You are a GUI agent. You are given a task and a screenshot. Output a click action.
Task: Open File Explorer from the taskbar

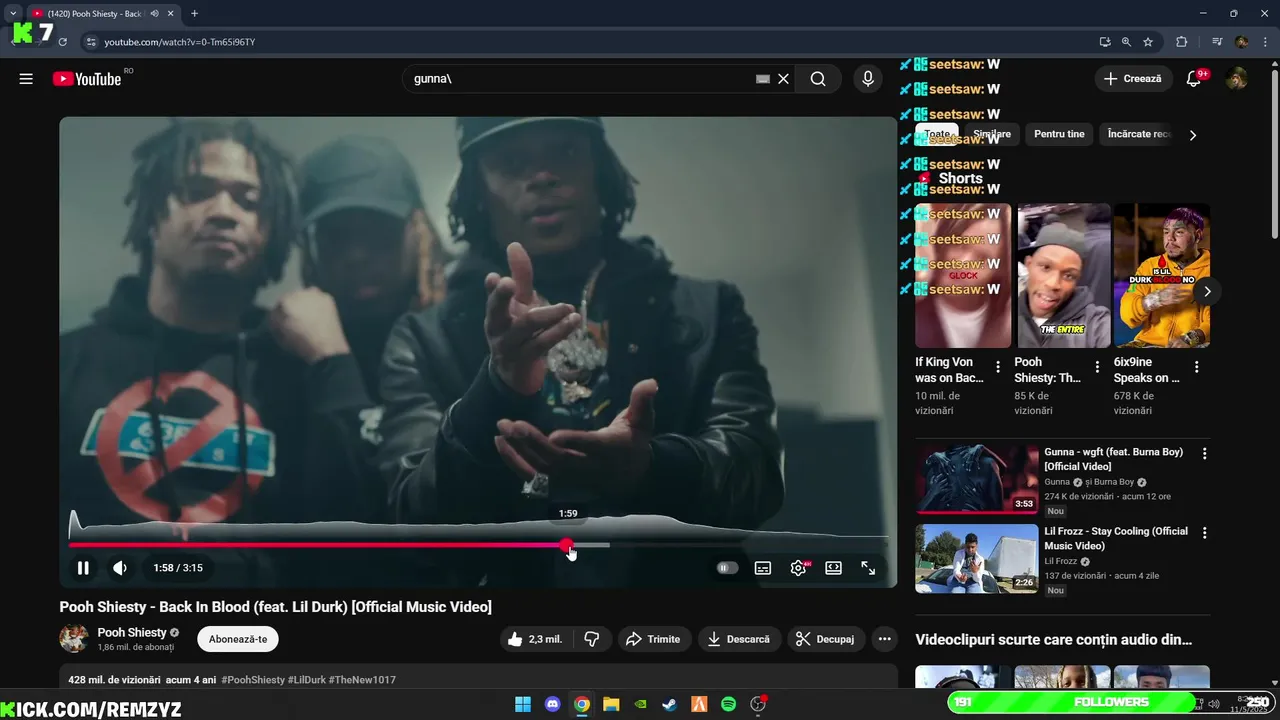point(611,704)
